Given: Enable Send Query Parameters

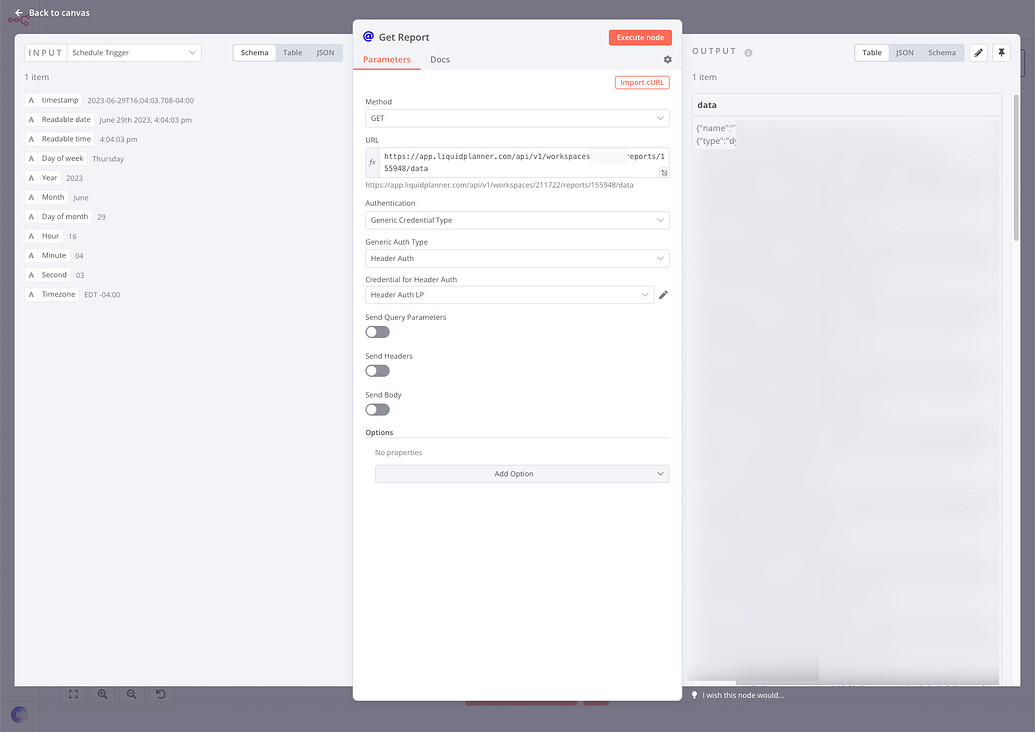Looking at the screenshot, I should tap(378, 332).
